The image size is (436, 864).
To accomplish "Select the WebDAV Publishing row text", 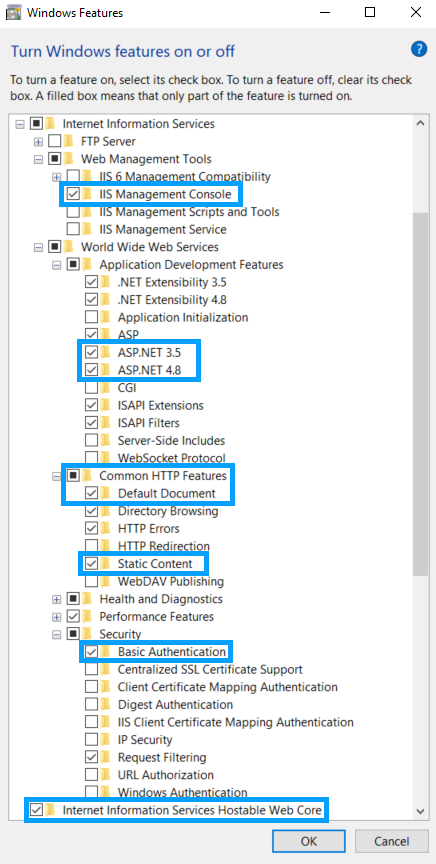I will click(x=171, y=581).
